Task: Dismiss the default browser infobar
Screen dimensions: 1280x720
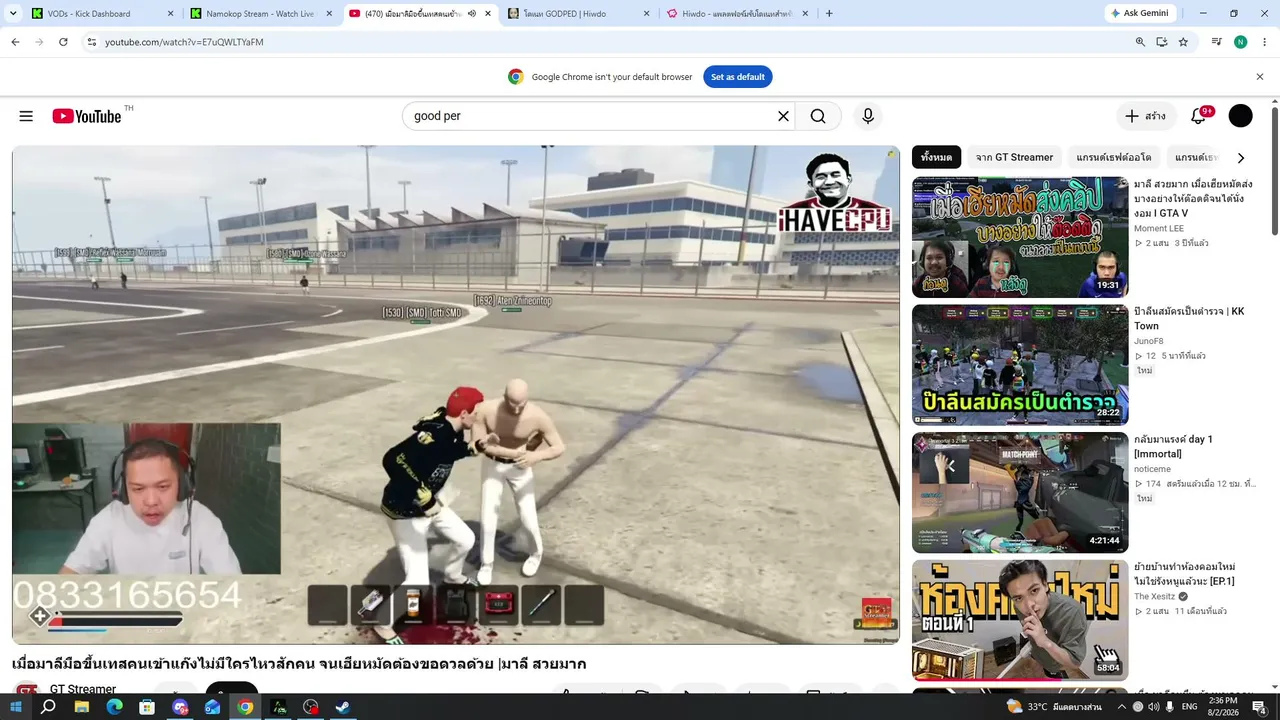Action: click(x=1260, y=77)
